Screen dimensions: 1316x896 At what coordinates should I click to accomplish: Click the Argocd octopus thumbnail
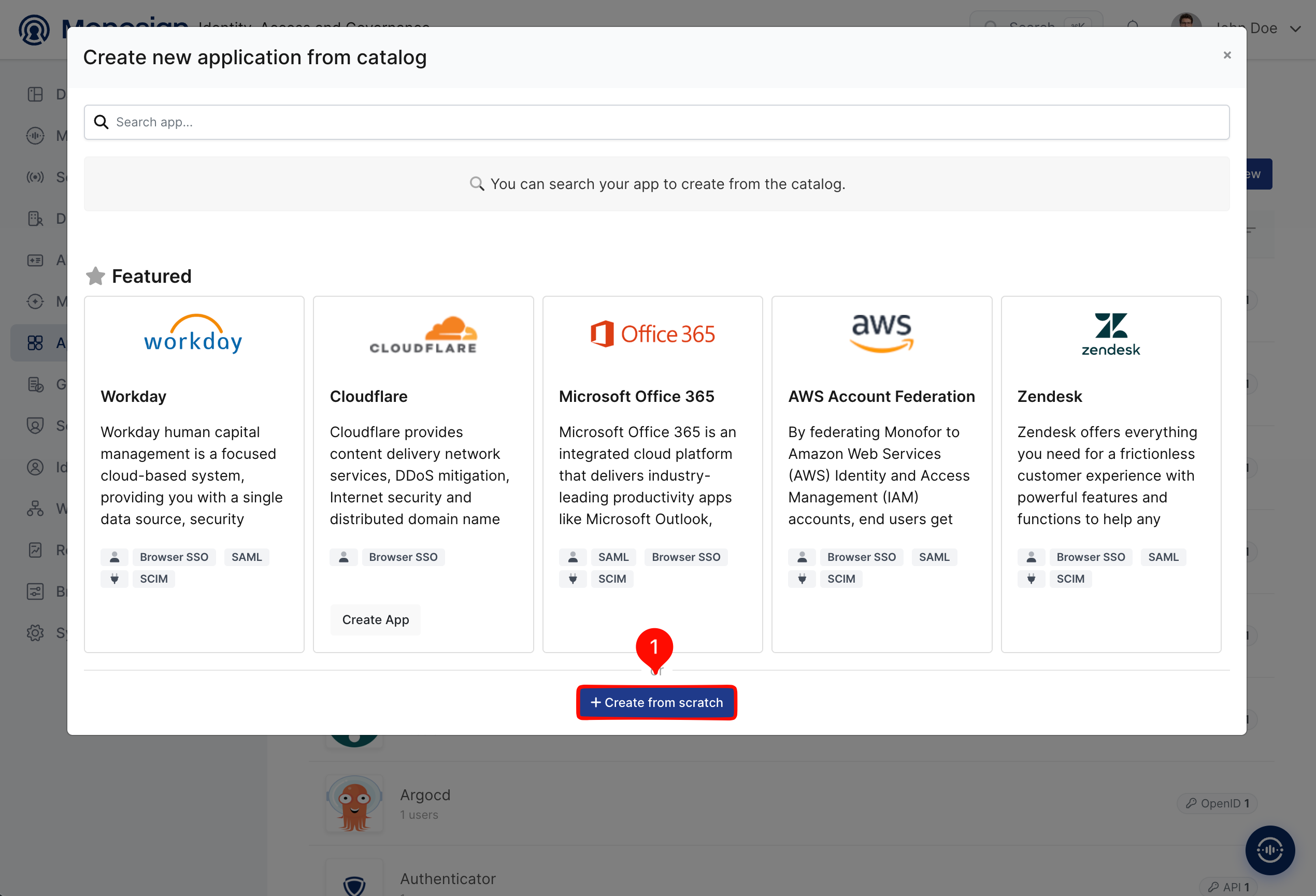coord(354,803)
